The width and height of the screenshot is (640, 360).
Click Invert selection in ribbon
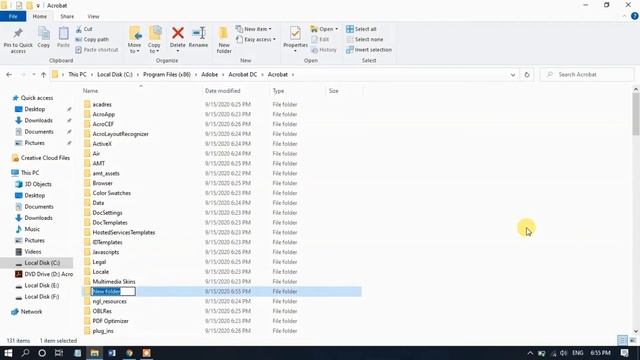pyautogui.click(x=369, y=50)
